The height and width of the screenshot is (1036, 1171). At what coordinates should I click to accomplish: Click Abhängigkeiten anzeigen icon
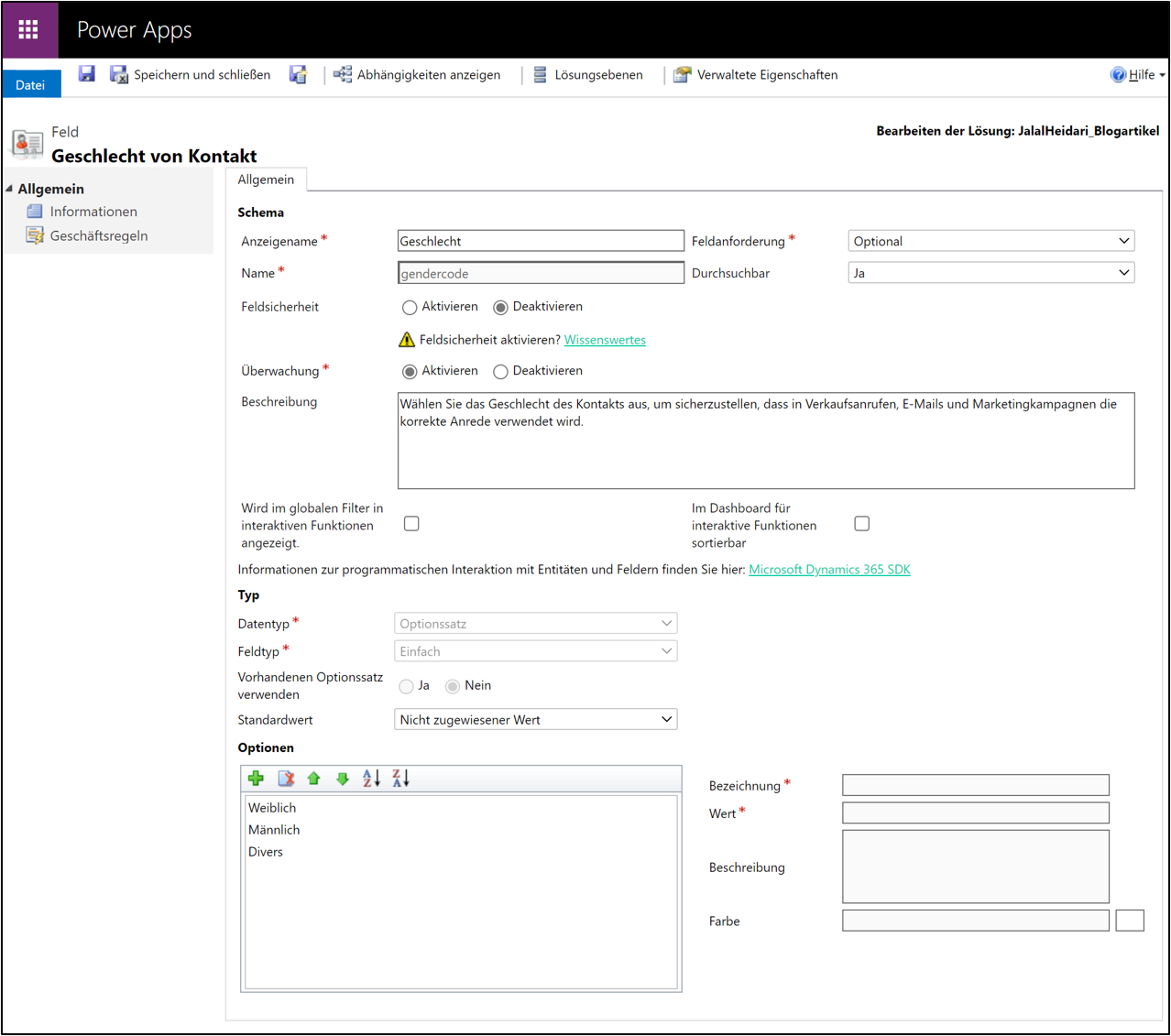[x=343, y=75]
